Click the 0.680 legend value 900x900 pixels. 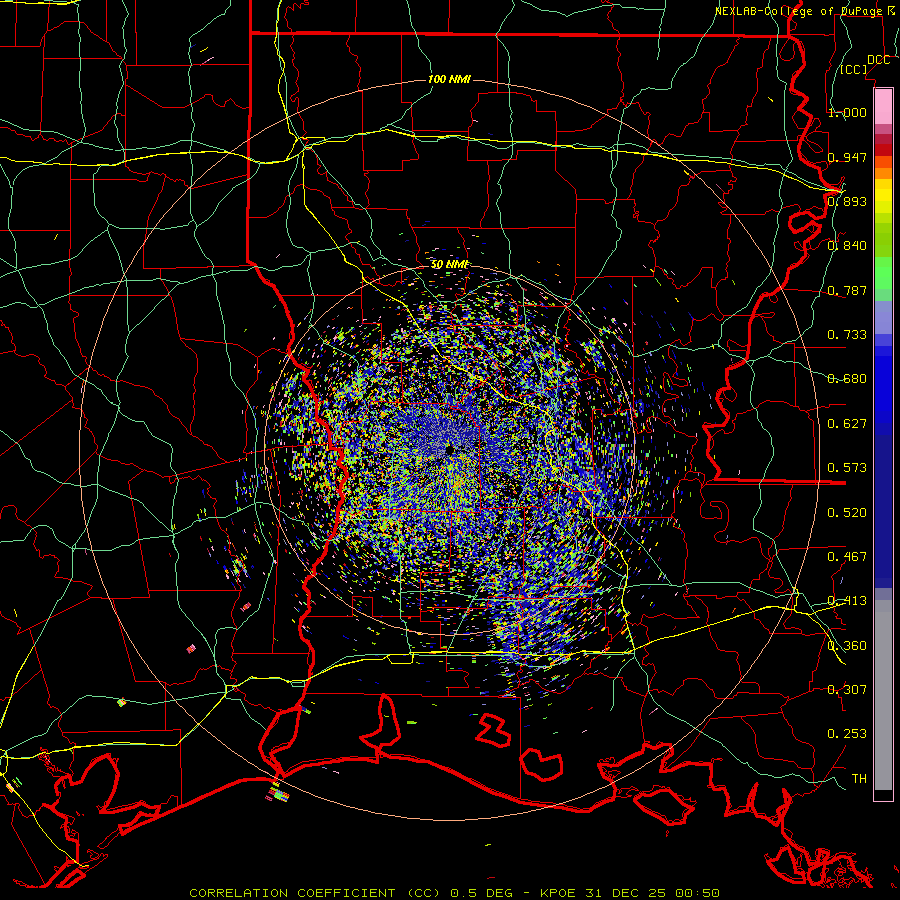(x=847, y=379)
